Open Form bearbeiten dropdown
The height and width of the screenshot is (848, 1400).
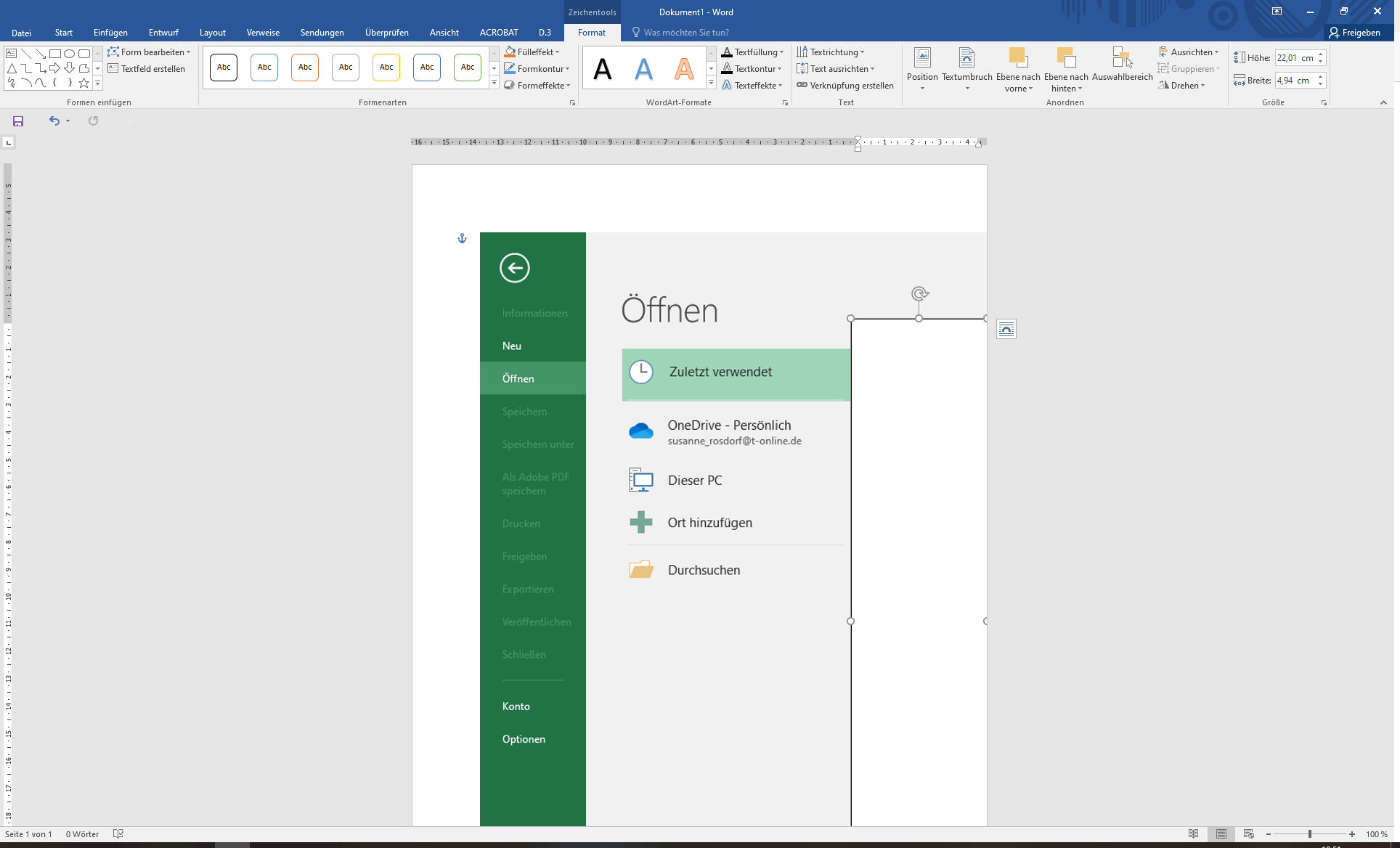pyautogui.click(x=149, y=52)
